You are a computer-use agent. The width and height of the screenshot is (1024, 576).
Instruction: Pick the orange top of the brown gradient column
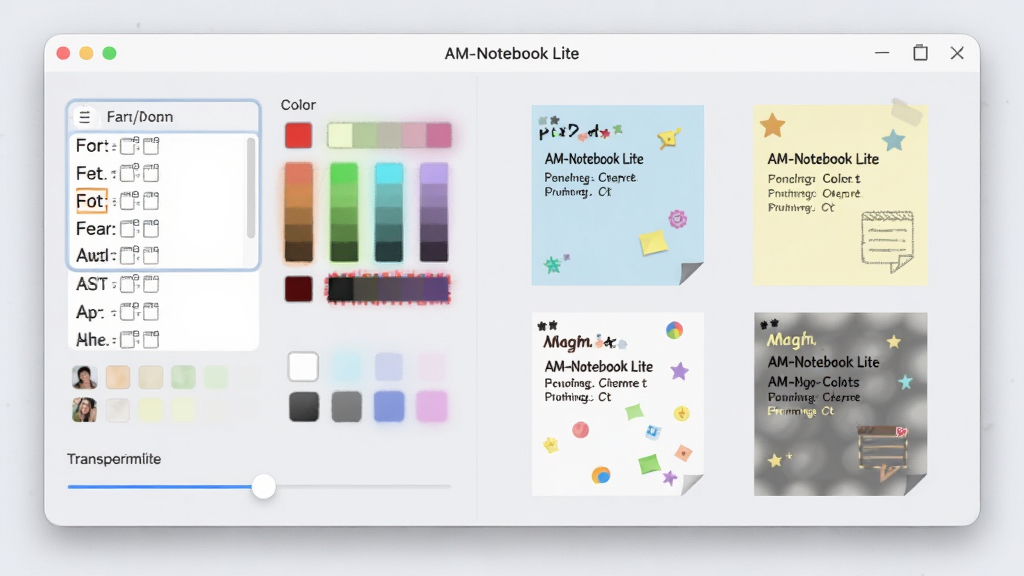298,174
